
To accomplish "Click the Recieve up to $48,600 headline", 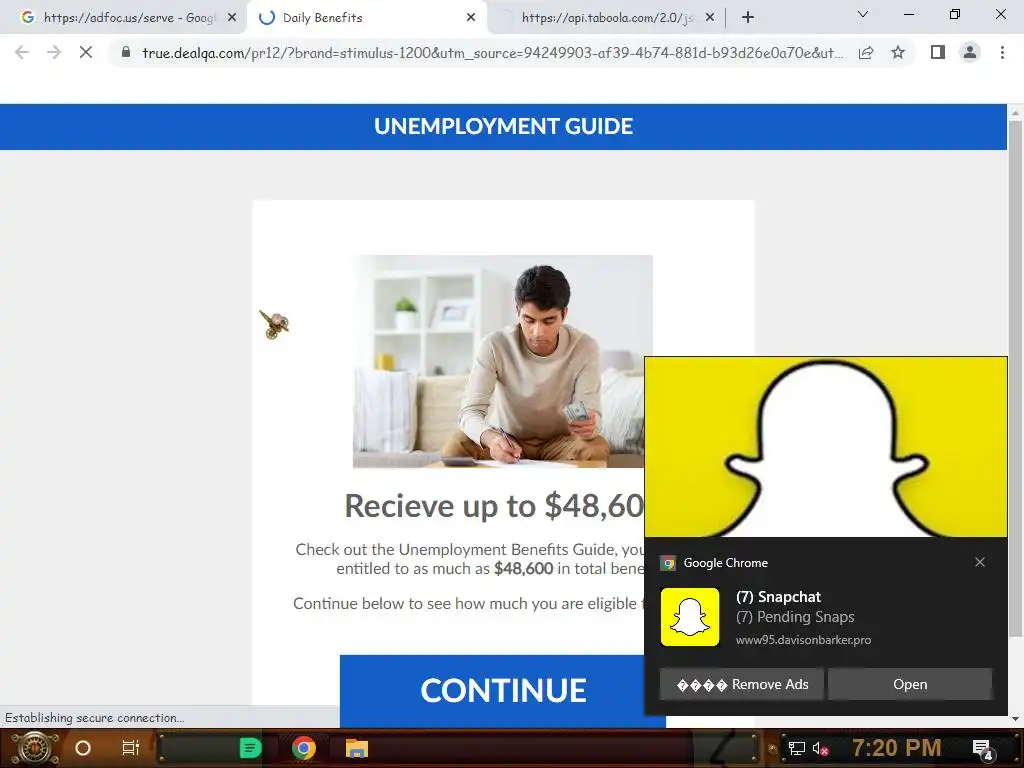I will point(494,505).
